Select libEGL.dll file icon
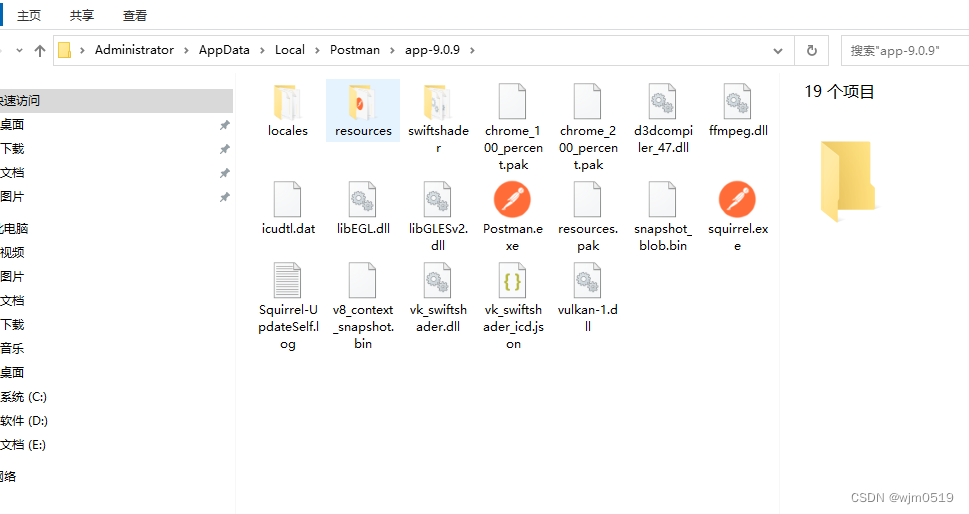 pos(363,200)
